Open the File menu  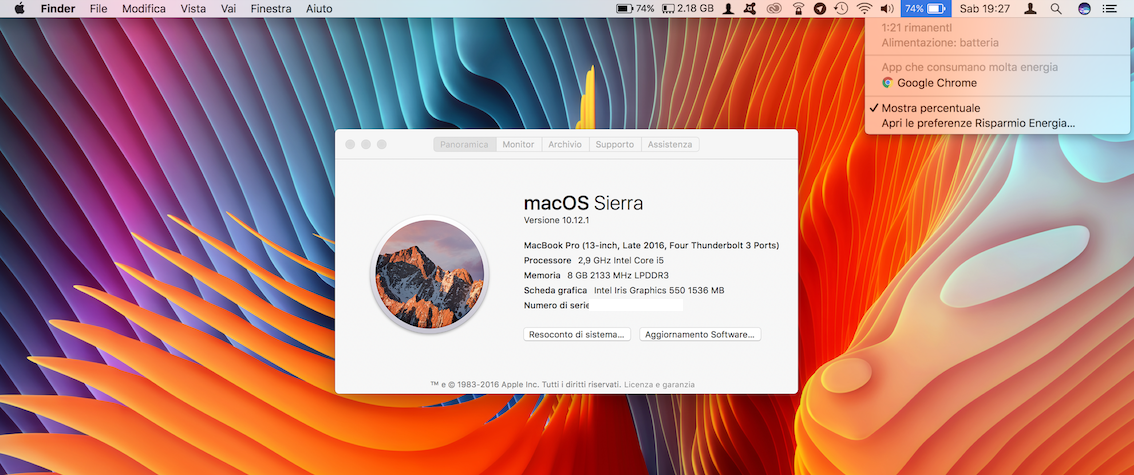pyautogui.click(x=98, y=9)
